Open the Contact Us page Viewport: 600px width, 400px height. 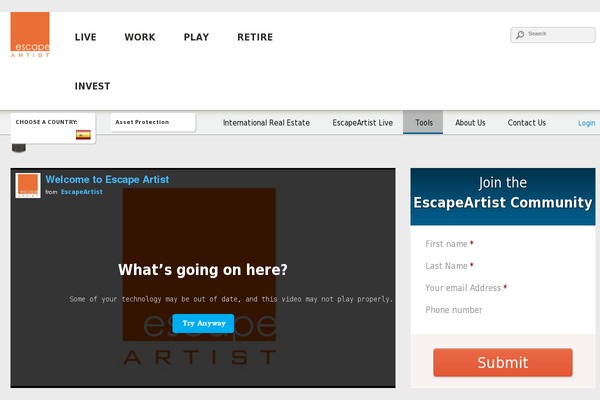527,123
